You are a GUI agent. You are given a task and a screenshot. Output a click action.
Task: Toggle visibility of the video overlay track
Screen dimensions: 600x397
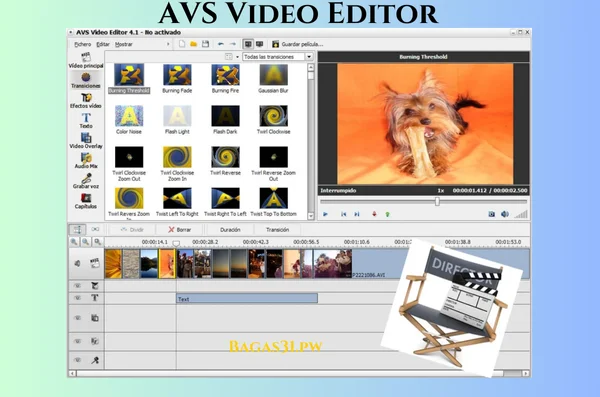[77, 318]
